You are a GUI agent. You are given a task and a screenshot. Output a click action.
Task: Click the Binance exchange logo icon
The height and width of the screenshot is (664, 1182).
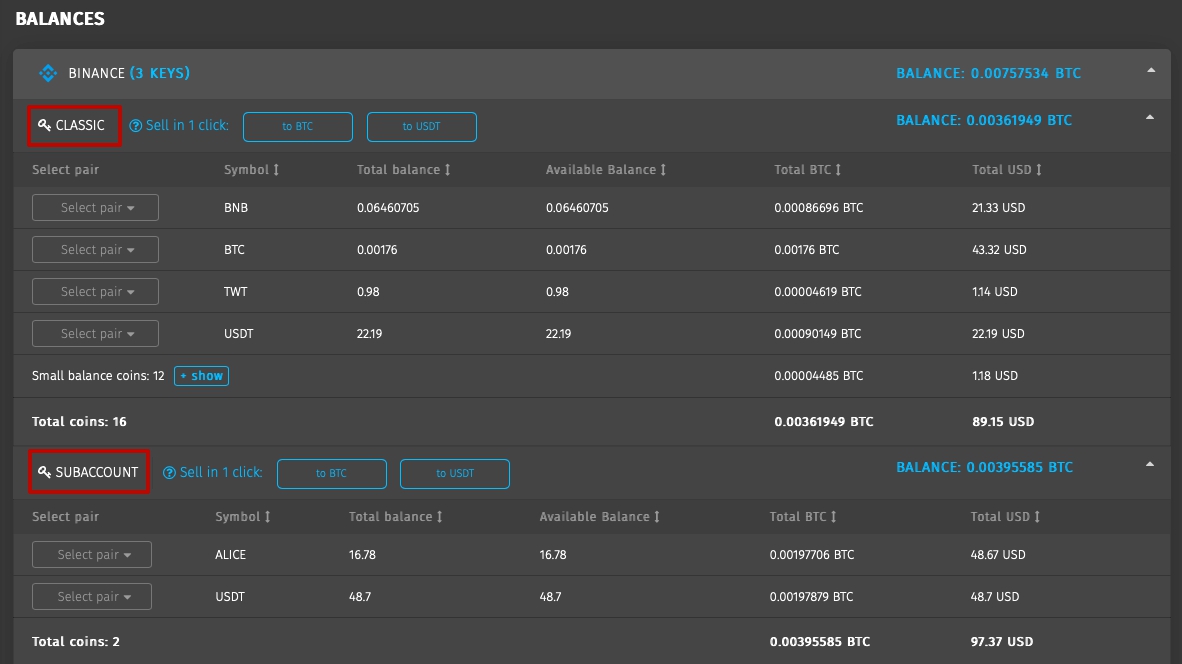pos(48,73)
